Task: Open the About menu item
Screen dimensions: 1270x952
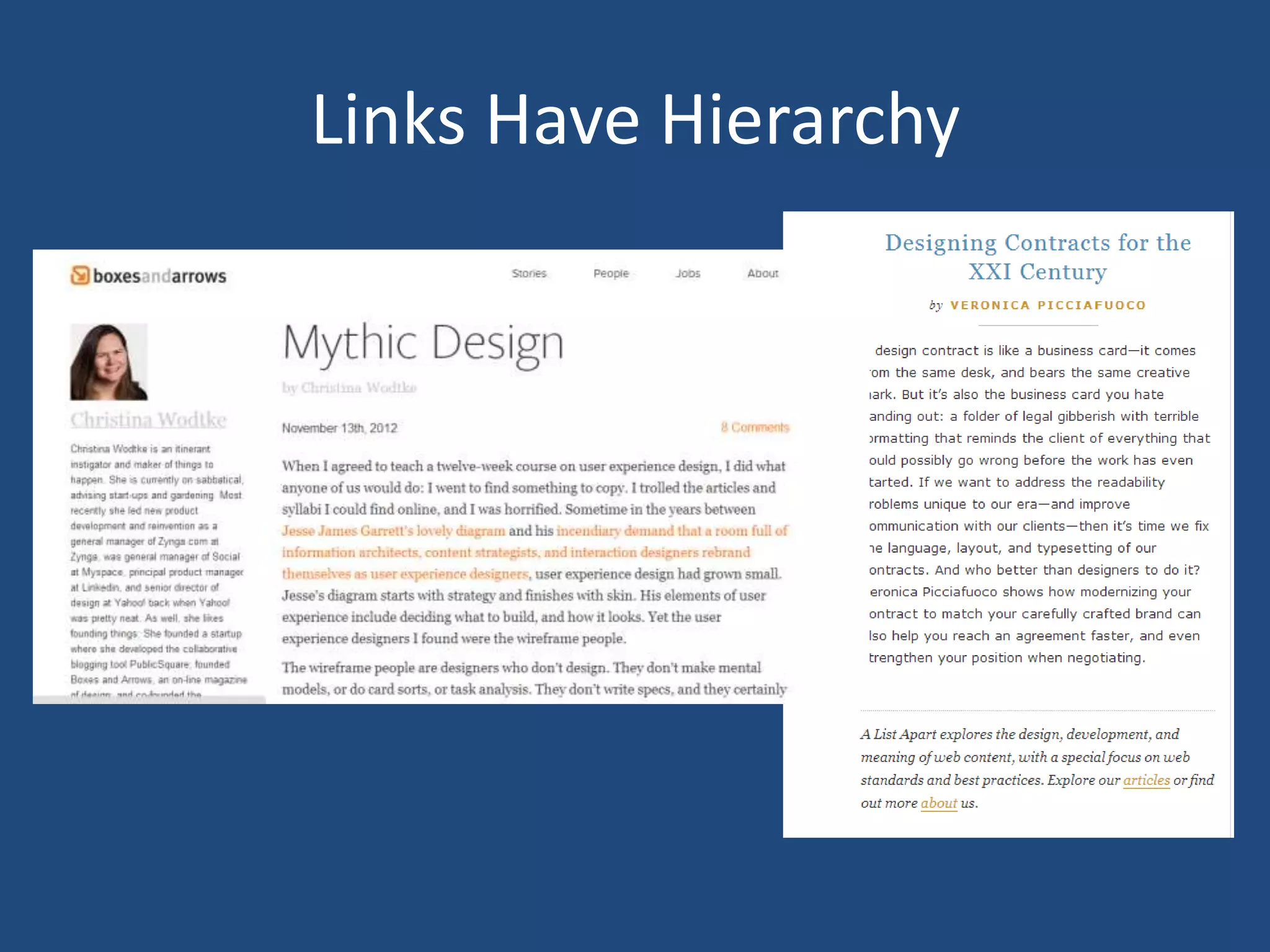Action: click(x=763, y=273)
